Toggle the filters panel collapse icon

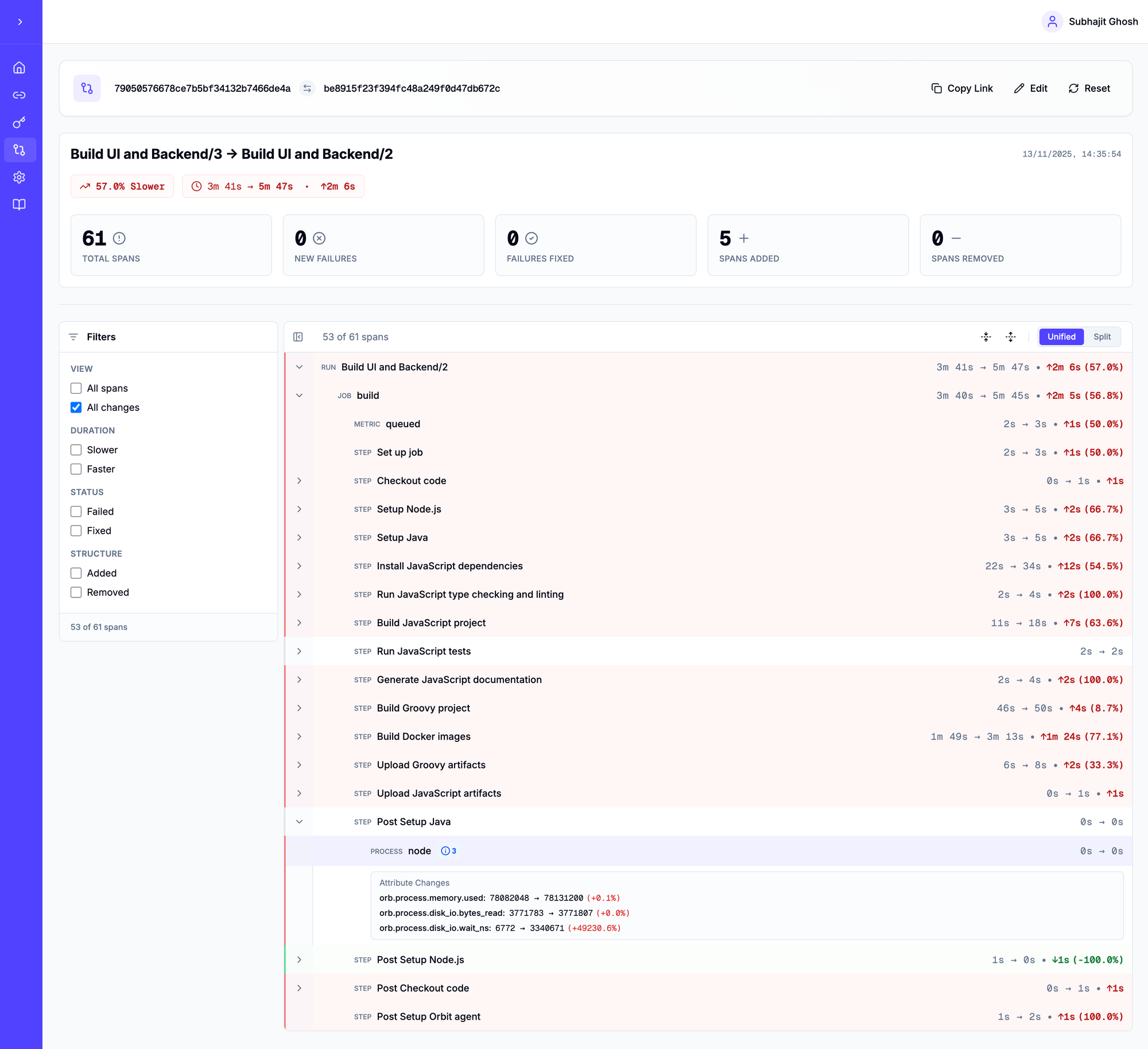coord(298,337)
